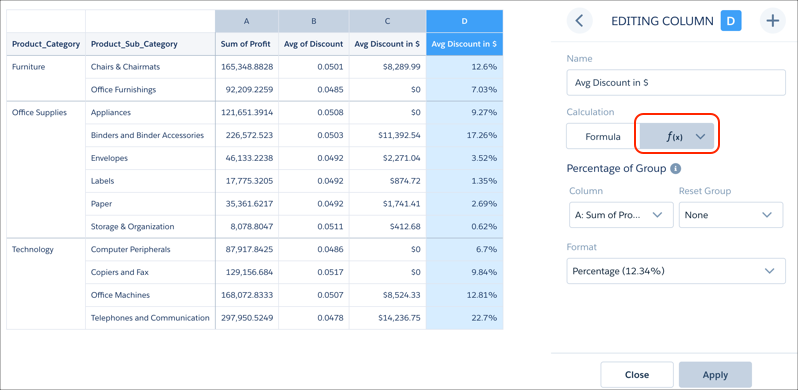Select Binders and Binder Accessories row label

click(x=150, y=135)
